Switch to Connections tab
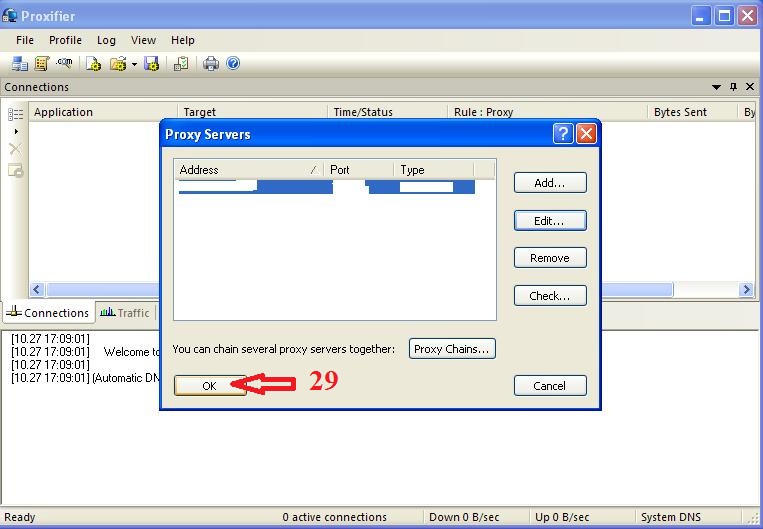Screen dimensions: 763x529 [48, 313]
